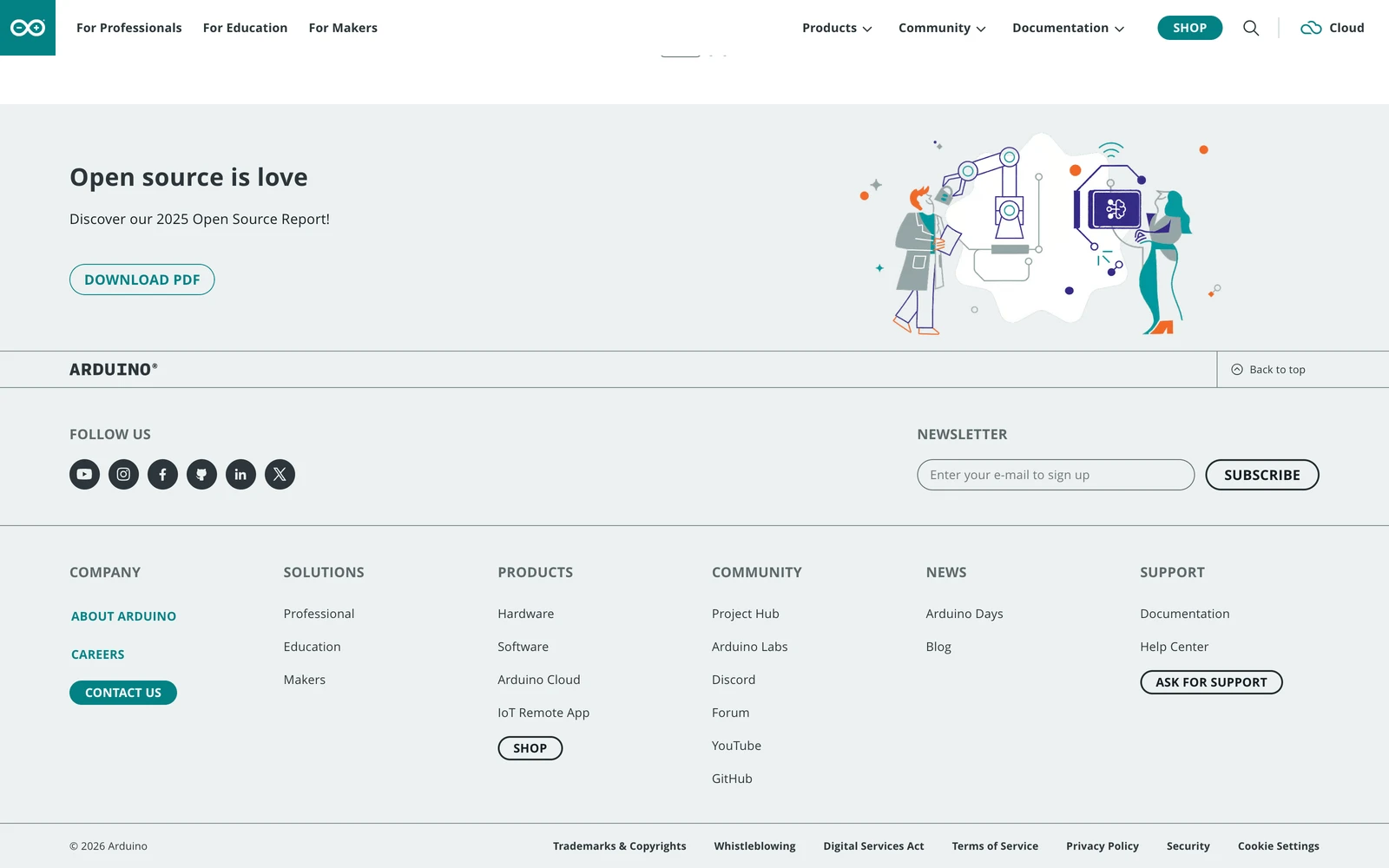Expand the Community dropdown menu
Viewport: 1389px width, 868px height.
(x=942, y=28)
